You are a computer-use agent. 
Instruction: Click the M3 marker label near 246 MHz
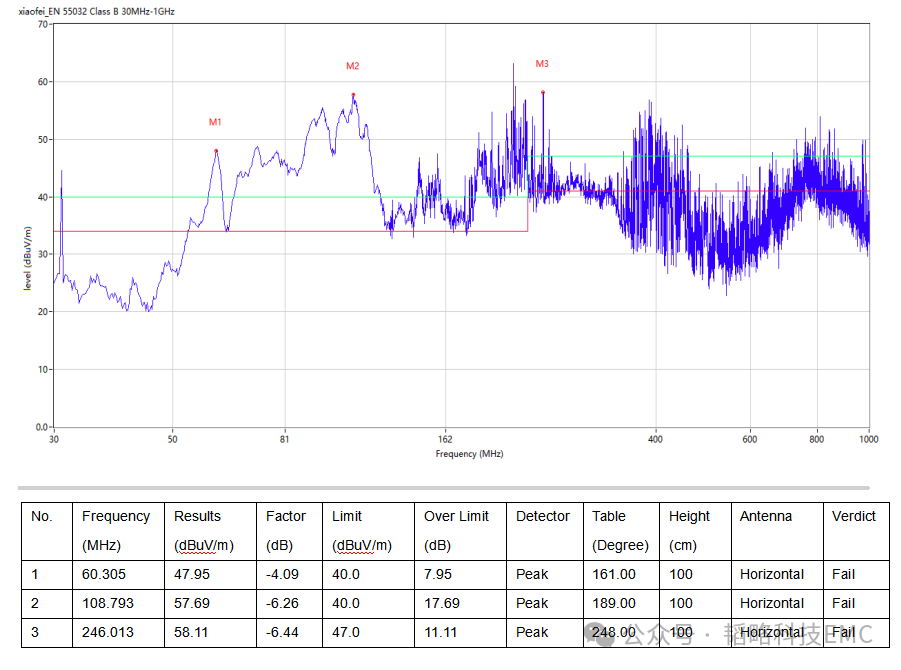(542, 64)
